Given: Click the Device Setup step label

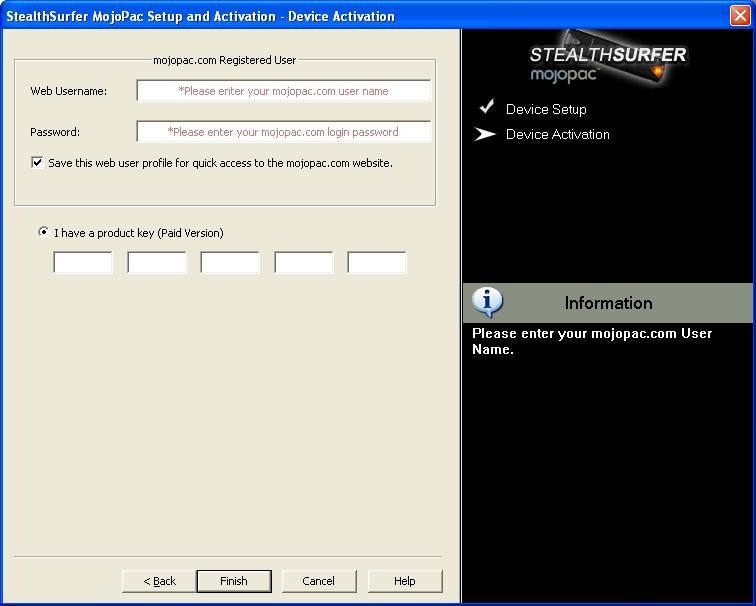Looking at the screenshot, I should (x=546, y=109).
